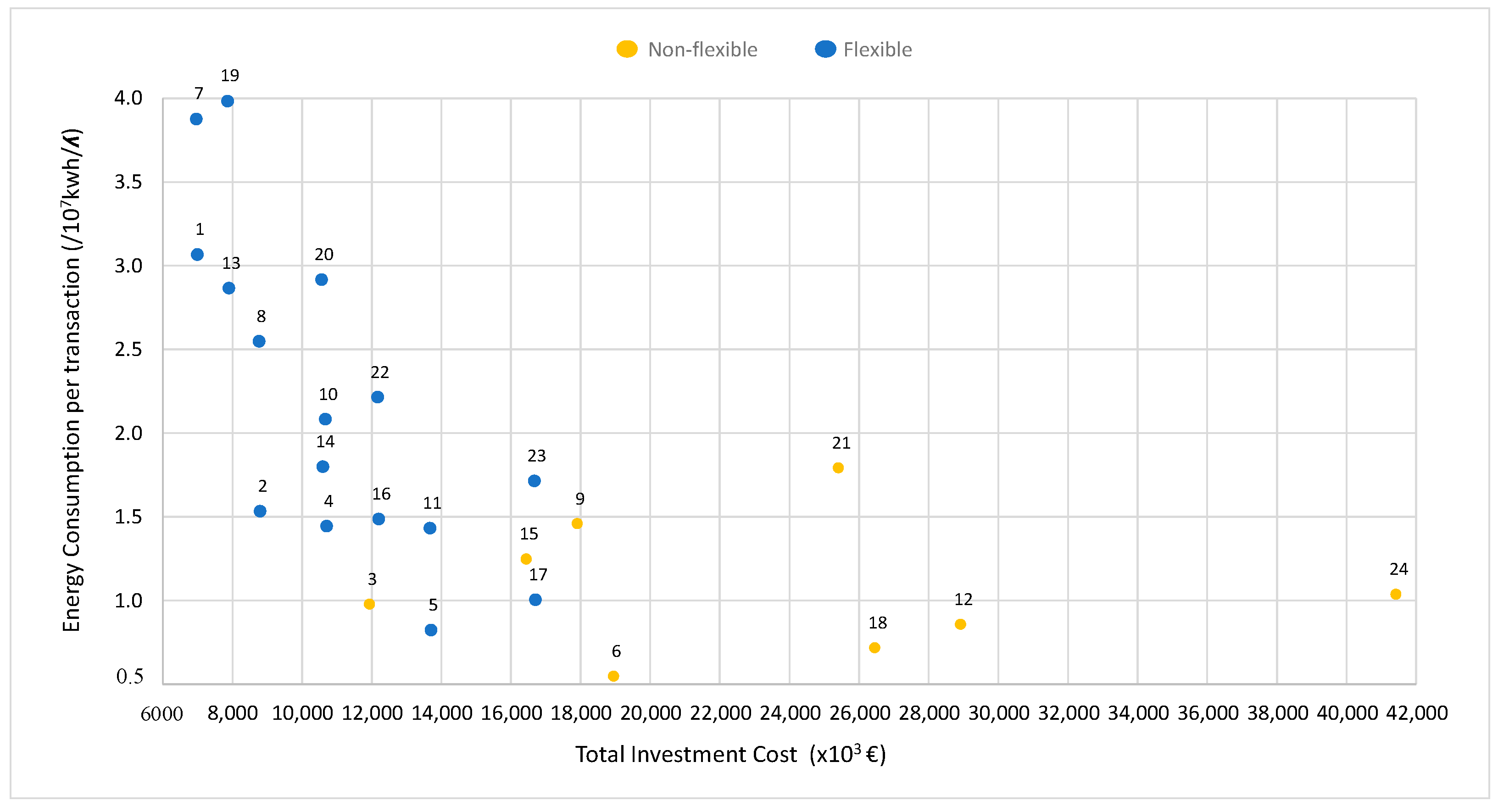Select the yellow point labeled 3
The height and width of the screenshot is (812, 1498).
[369, 604]
